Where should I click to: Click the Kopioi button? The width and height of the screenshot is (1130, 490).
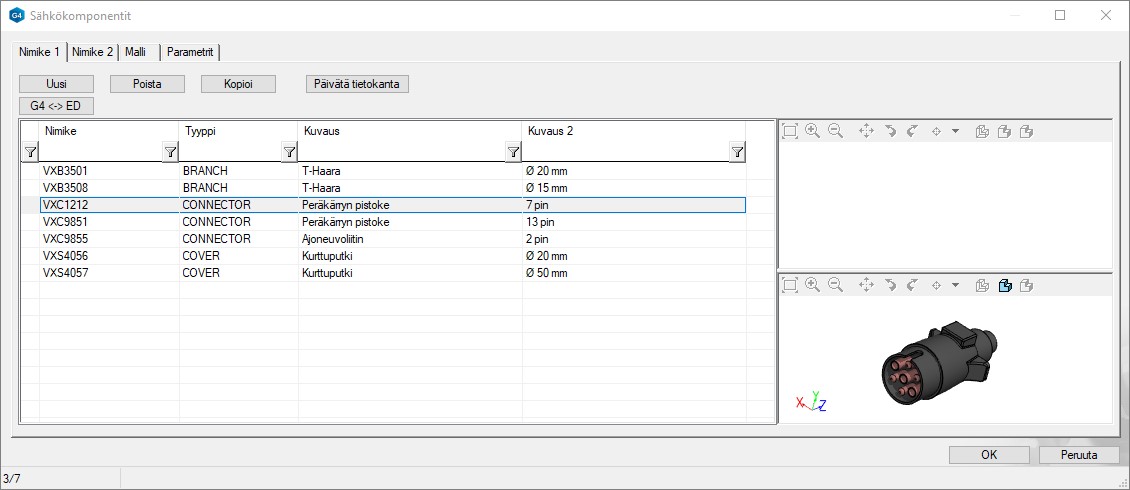(238, 84)
